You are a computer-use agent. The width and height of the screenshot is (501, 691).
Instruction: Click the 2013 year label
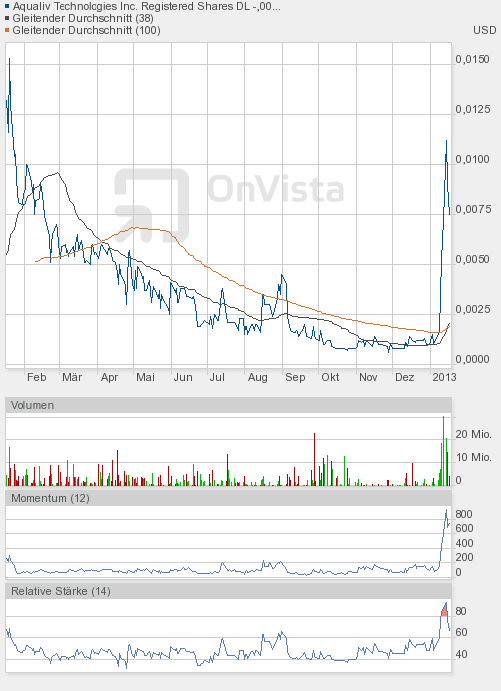tap(444, 377)
